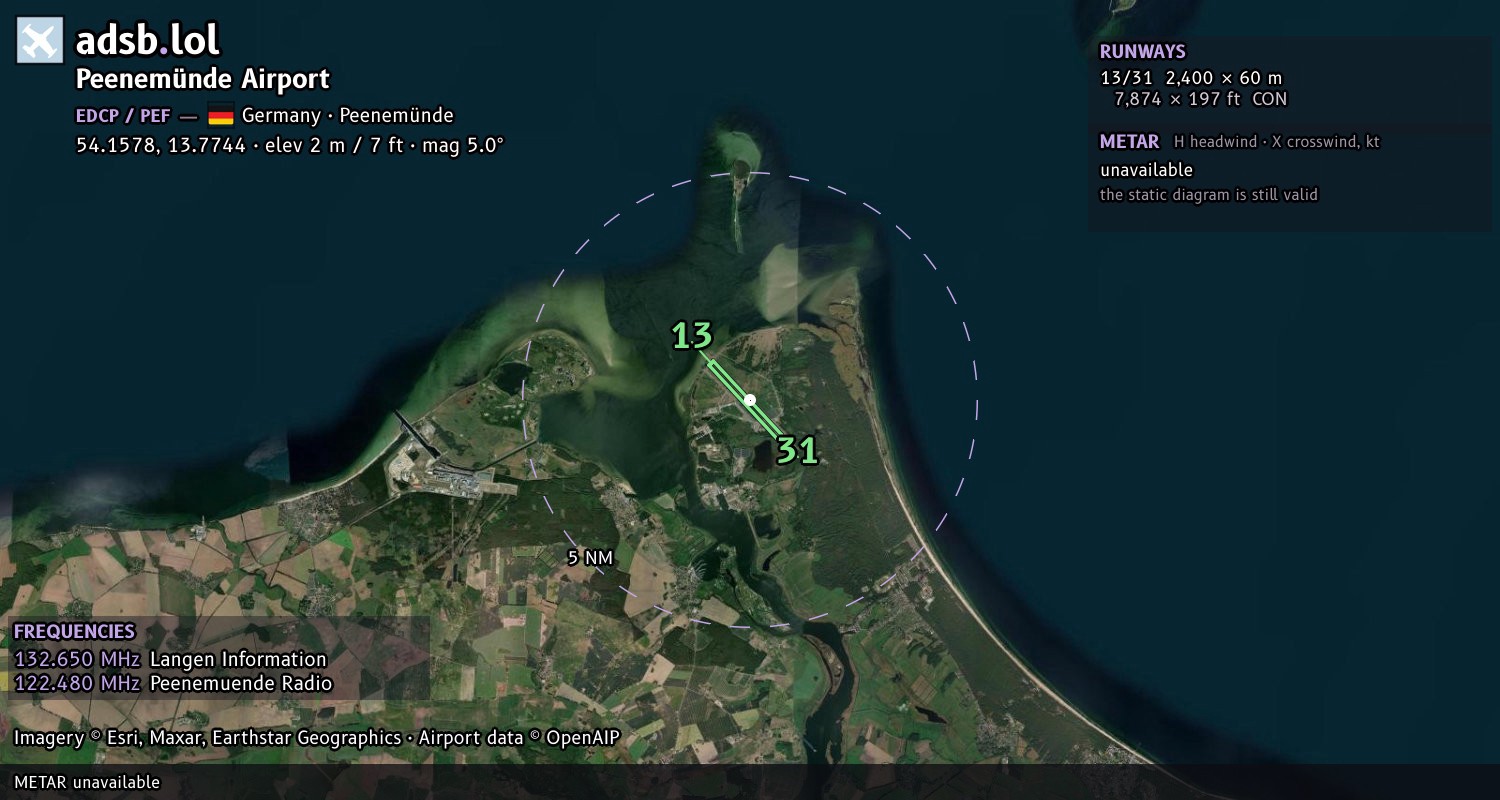Click the German flag icon
This screenshot has width=1500, height=800.
point(221,115)
